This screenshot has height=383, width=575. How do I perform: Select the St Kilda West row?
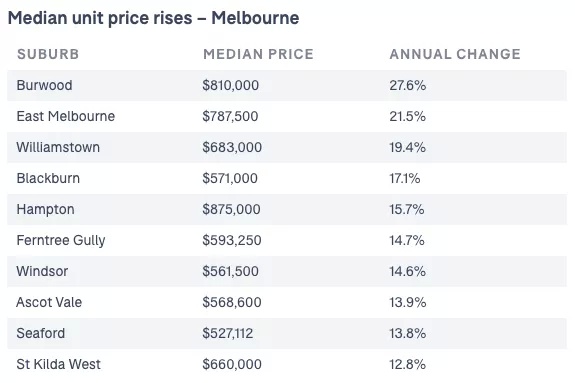click(287, 364)
